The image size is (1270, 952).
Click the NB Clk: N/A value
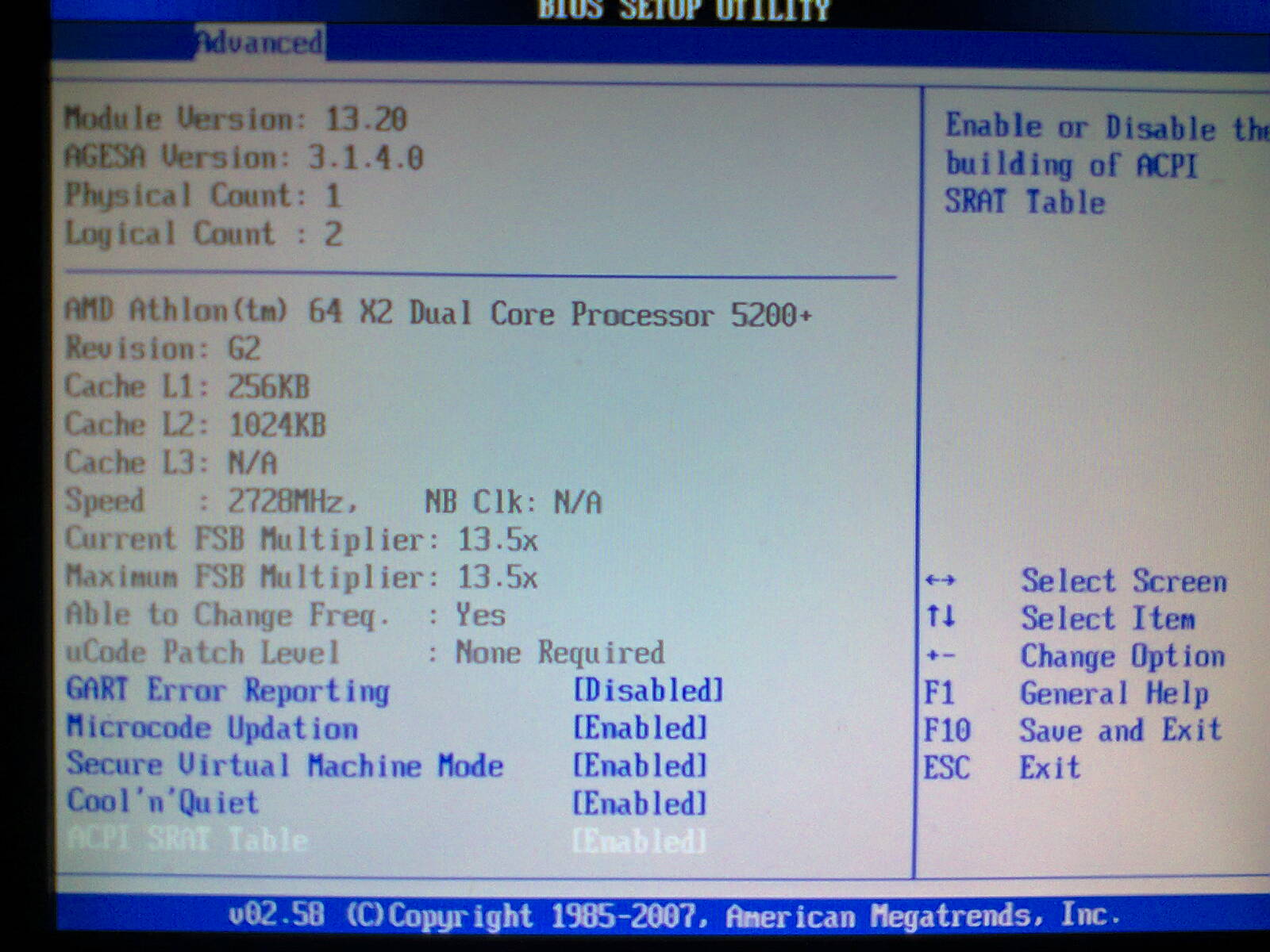click(514, 501)
